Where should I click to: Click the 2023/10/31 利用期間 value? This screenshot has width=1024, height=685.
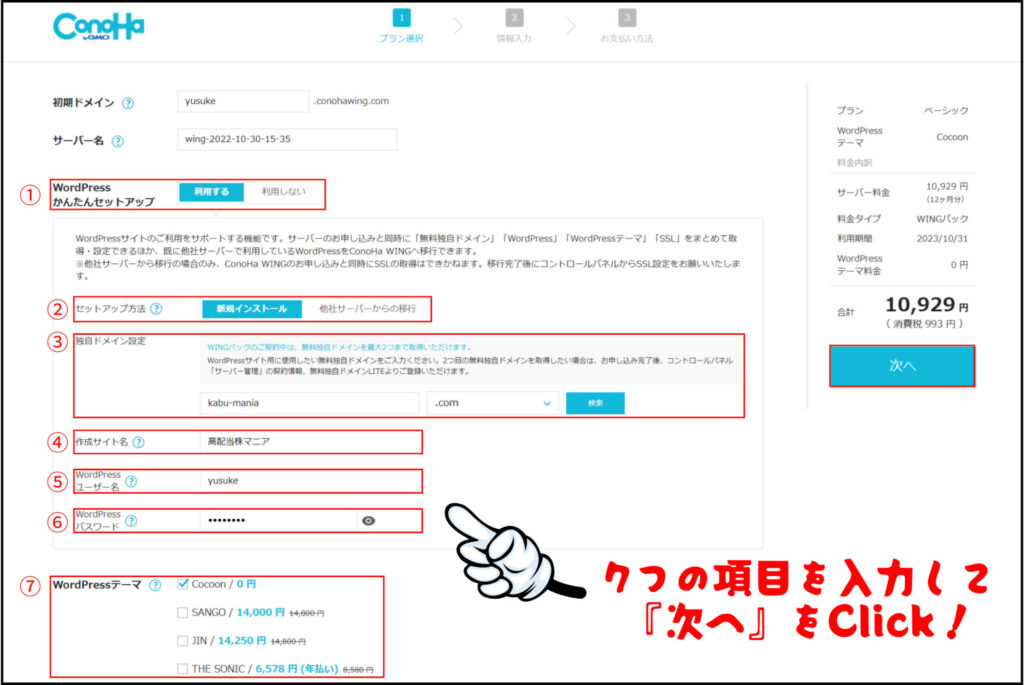tap(942, 238)
